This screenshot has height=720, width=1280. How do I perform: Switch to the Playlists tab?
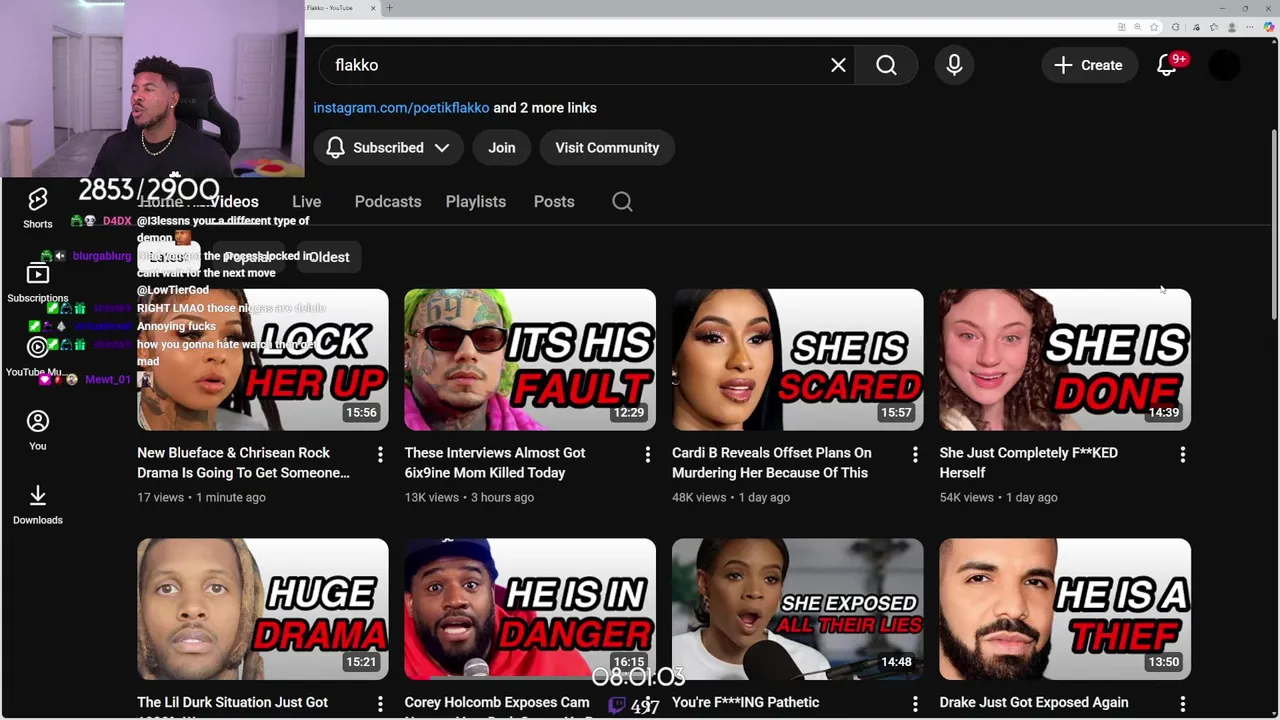pos(476,202)
